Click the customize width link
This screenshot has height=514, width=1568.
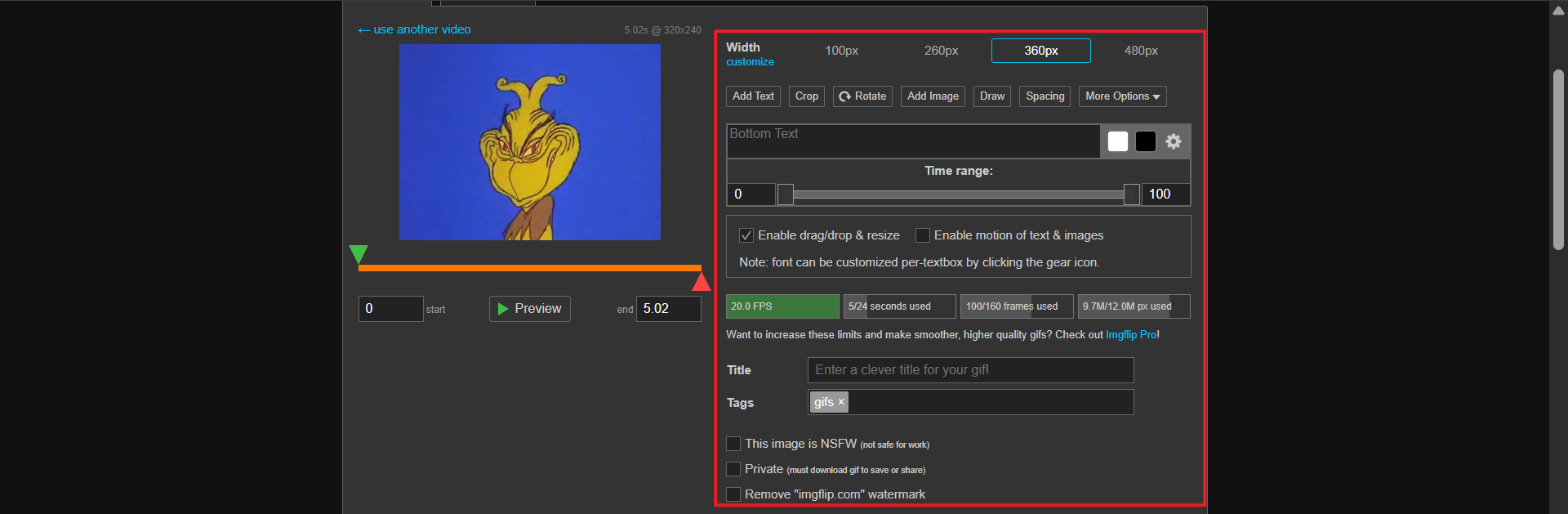pos(750,62)
